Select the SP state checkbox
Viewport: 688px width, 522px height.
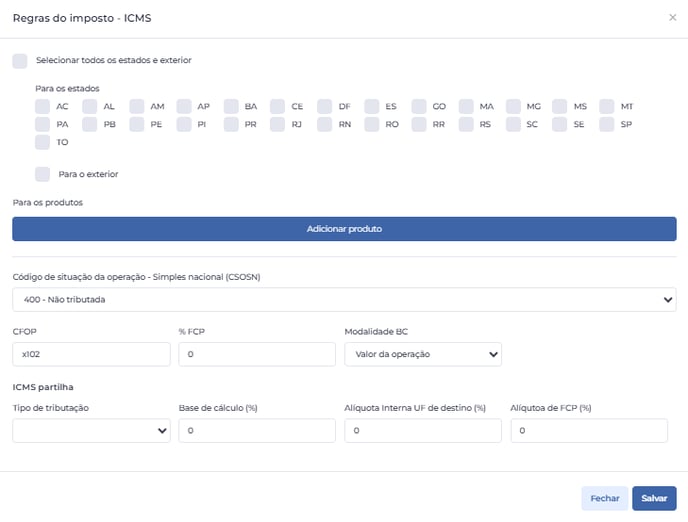(607, 125)
